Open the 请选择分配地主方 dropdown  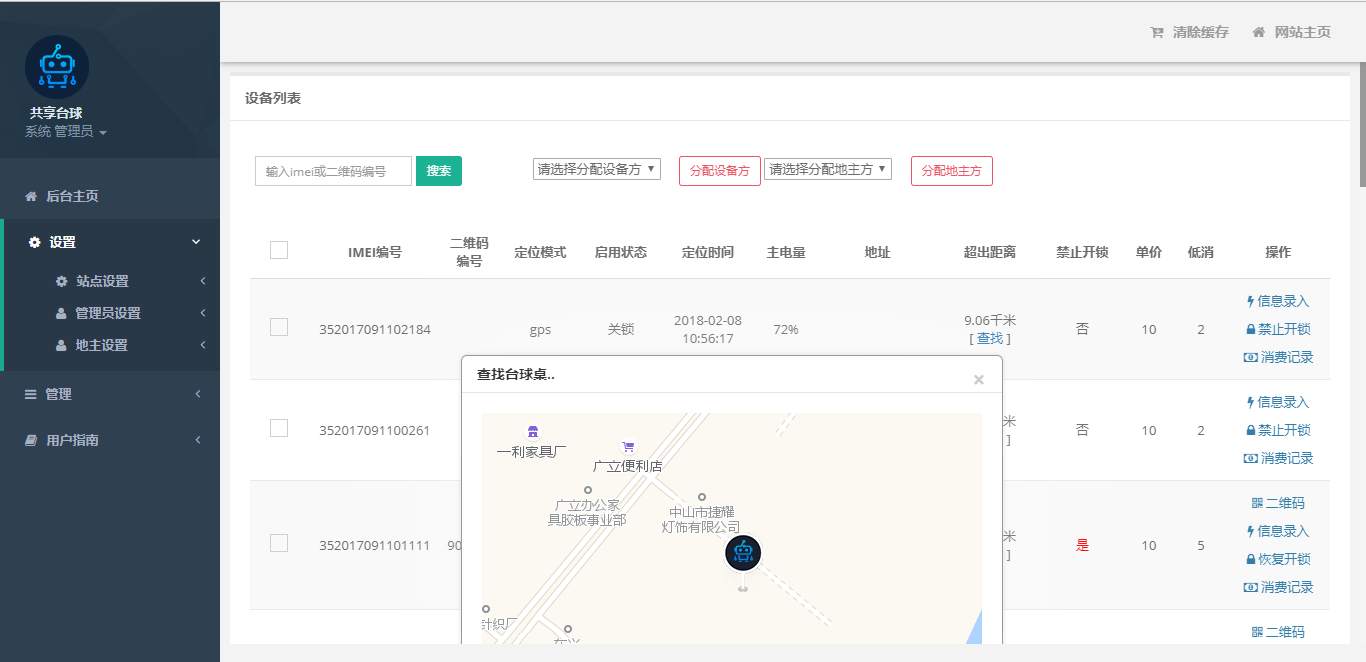click(828, 169)
